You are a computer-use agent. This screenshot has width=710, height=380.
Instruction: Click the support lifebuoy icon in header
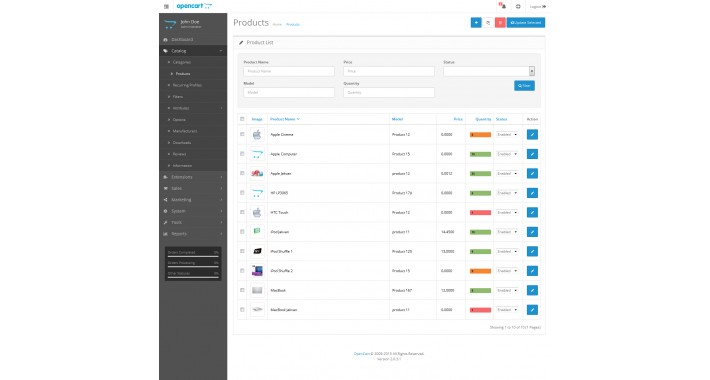[518, 6]
